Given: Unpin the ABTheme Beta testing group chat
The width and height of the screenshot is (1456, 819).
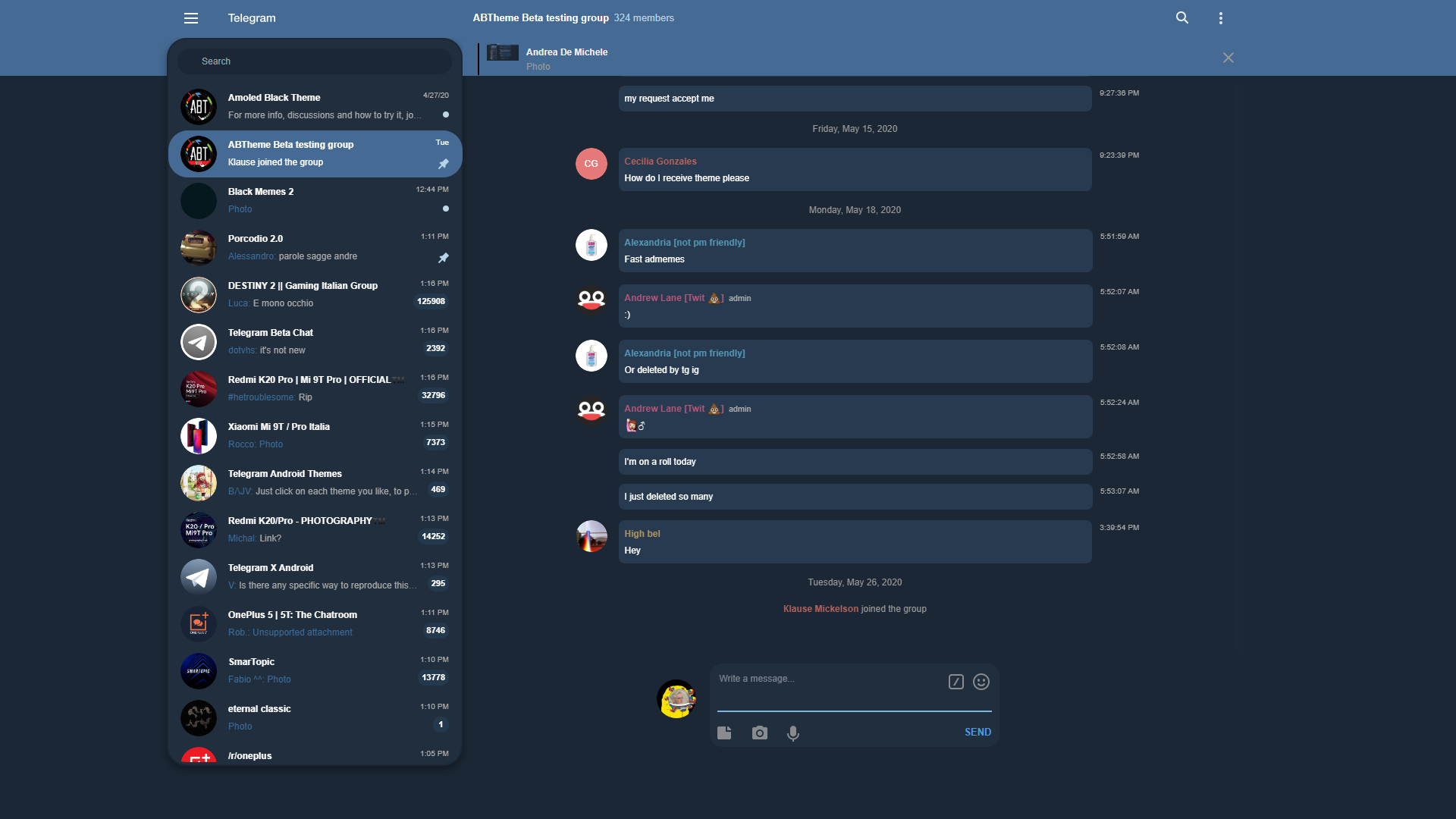Looking at the screenshot, I should pyautogui.click(x=443, y=163).
